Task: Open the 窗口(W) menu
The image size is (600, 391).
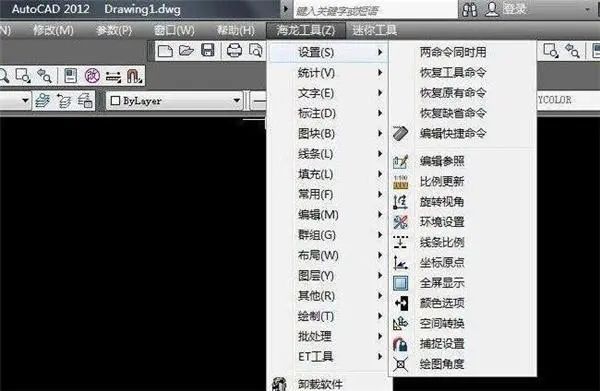Action: point(174,30)
